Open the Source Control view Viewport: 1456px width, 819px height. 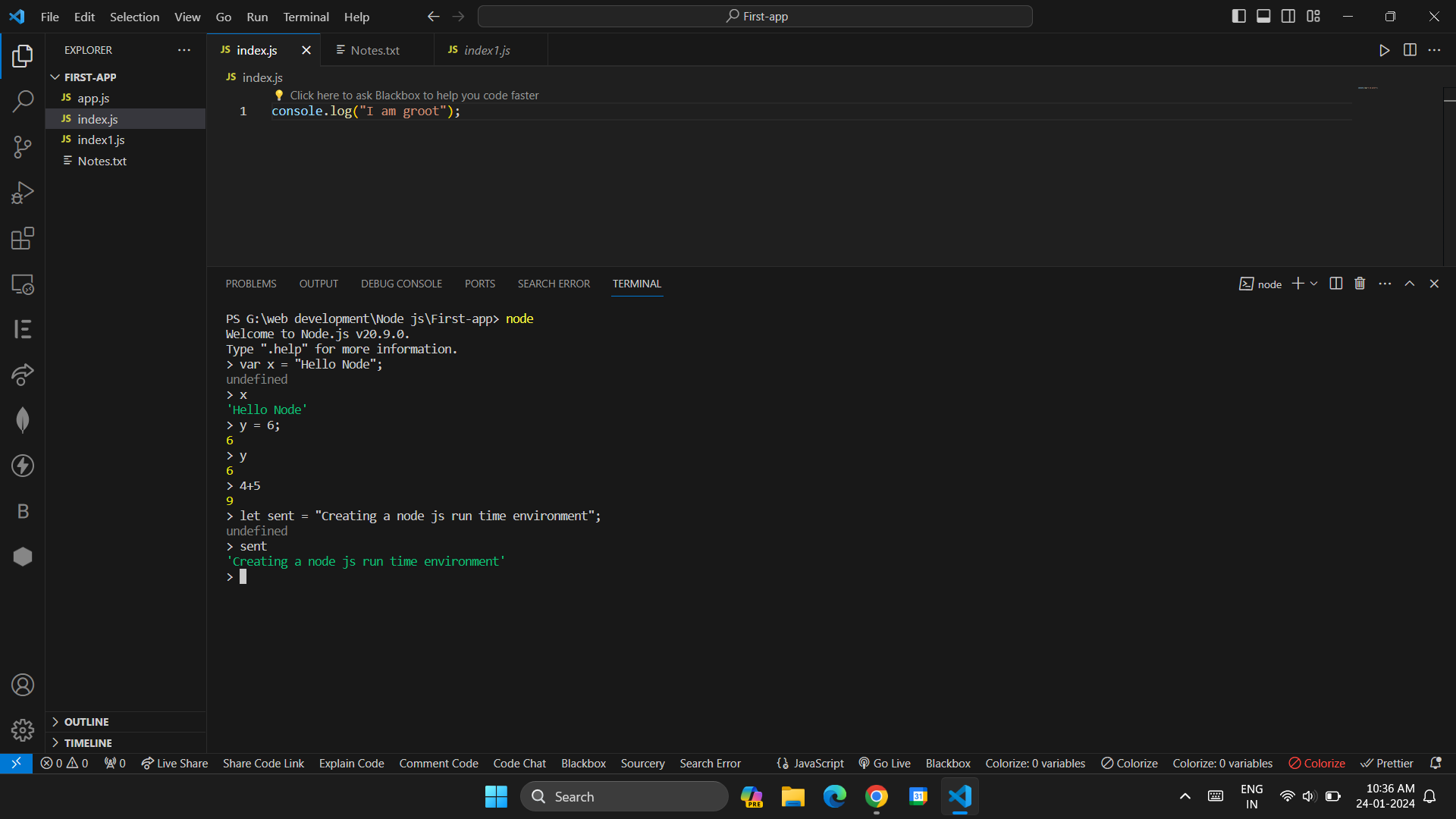coord(23,147)
